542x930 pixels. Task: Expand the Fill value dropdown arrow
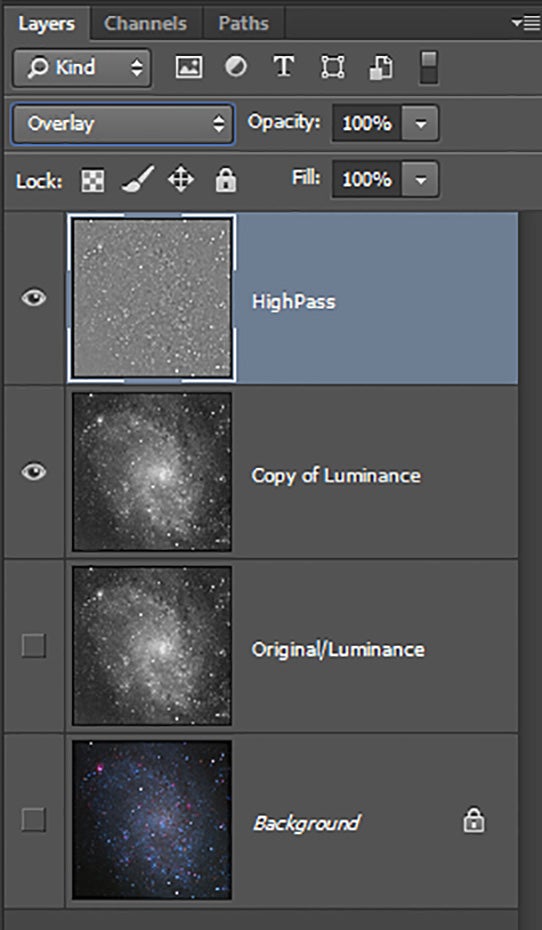pos(420,179)
